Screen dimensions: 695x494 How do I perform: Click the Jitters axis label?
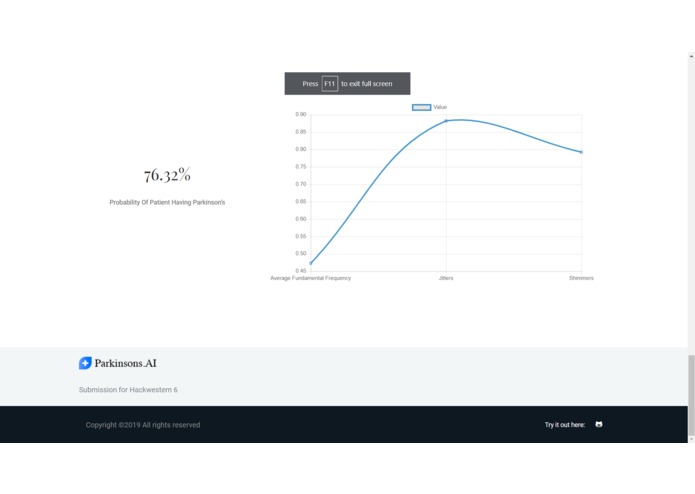[x=446, y=278]
